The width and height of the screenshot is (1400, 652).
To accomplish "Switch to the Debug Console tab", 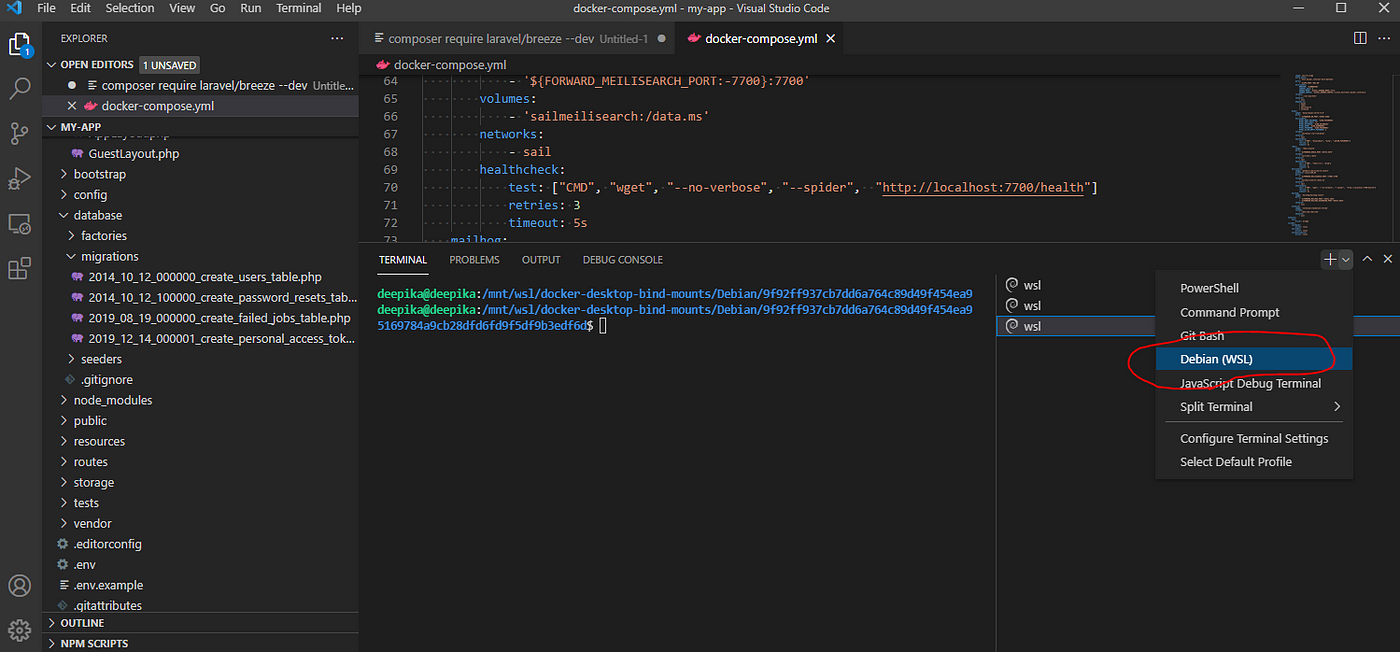I will (623, 259).
